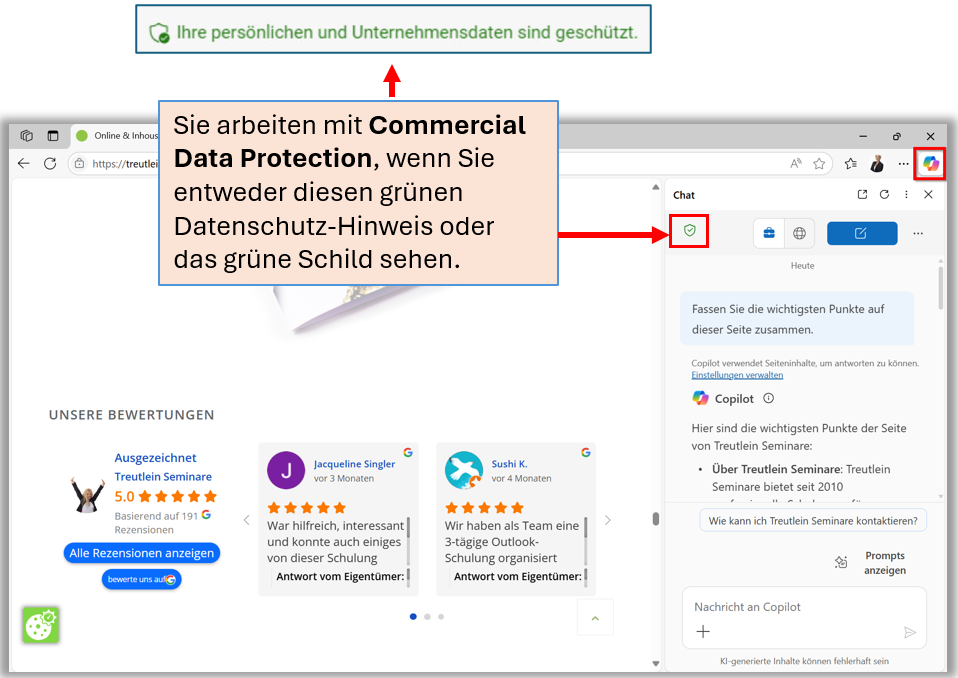The width and height of the screenshot is (958, 678).
Task: Open the Copilot sidebar icon in Edge toolbar
Action: [x=930, y=164]
